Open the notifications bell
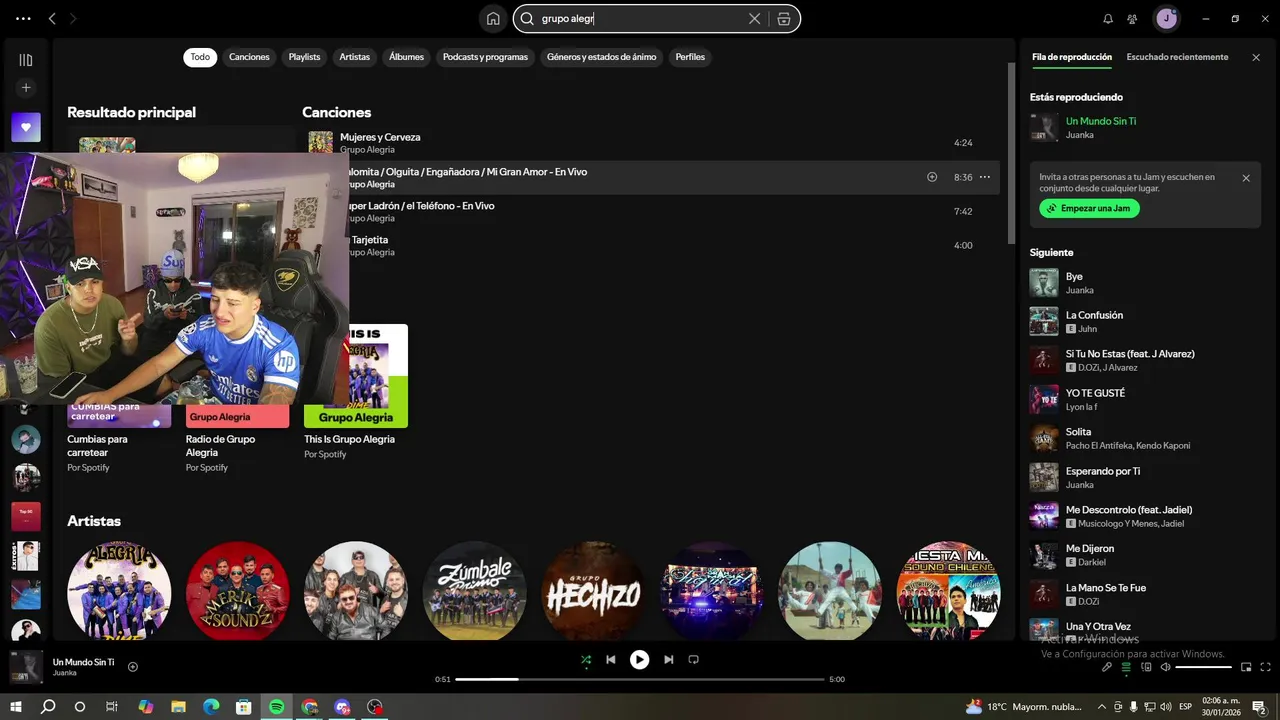This screenshot has width=1280, height=720. [x=1108, y=19]
